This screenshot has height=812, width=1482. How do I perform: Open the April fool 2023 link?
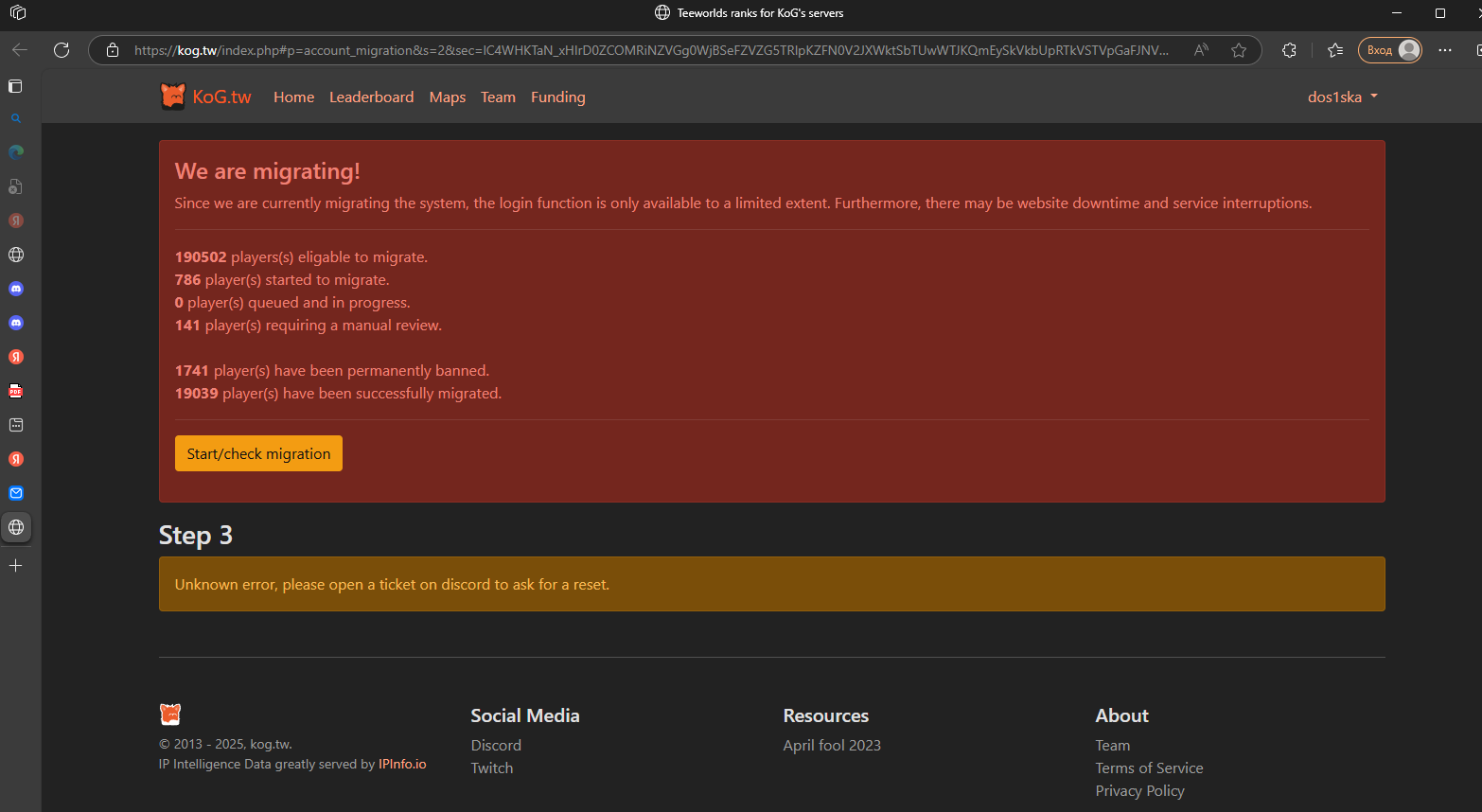tap(832, 745)
